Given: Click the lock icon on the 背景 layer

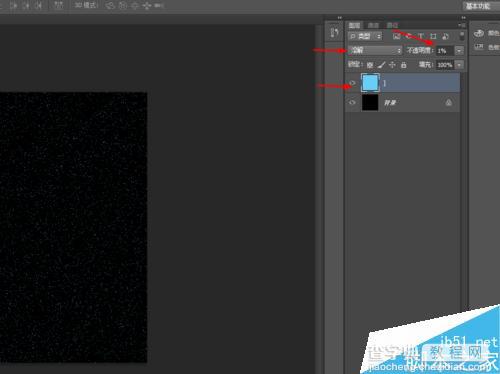Looking at the screenshot, I should coord(449,102).
